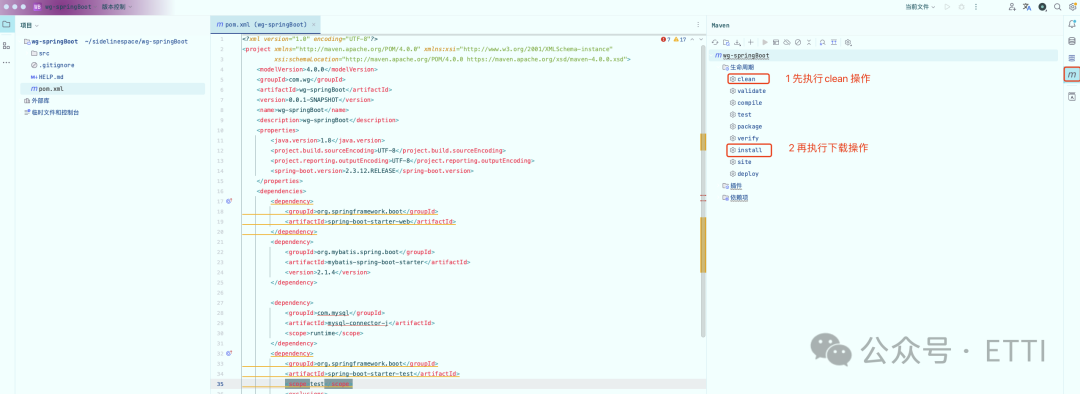Open Database tool window in right sidebar
The image size is (1080, 394).
1071,41
